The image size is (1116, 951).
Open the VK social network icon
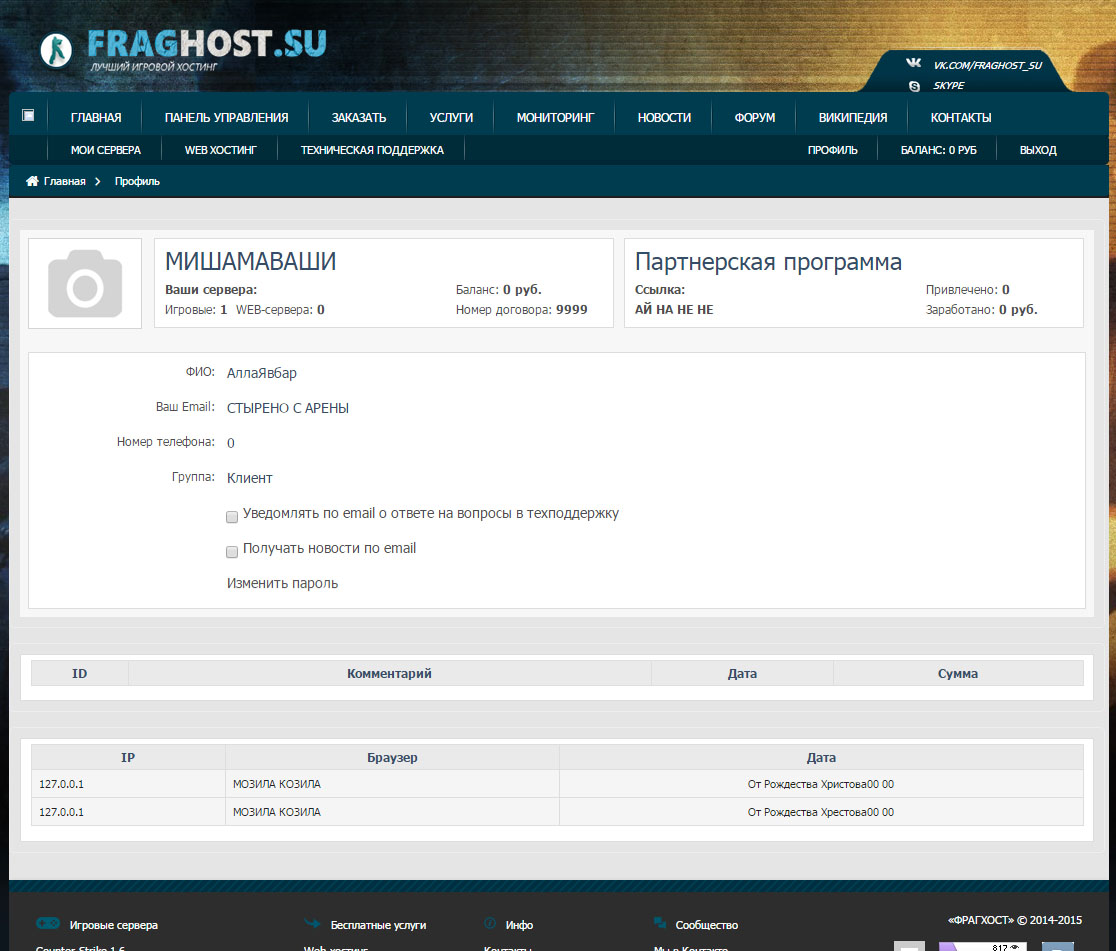tap(914, 63)
